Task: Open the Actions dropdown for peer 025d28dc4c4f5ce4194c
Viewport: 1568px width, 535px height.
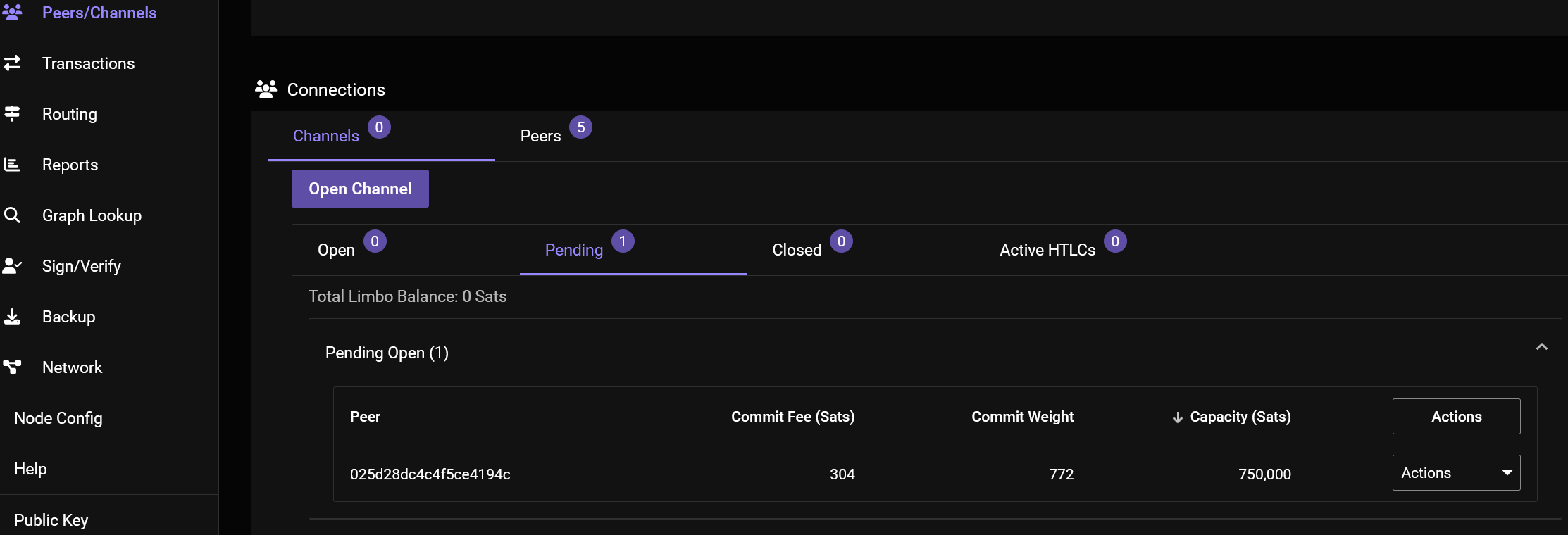Action: (1456, 473)
